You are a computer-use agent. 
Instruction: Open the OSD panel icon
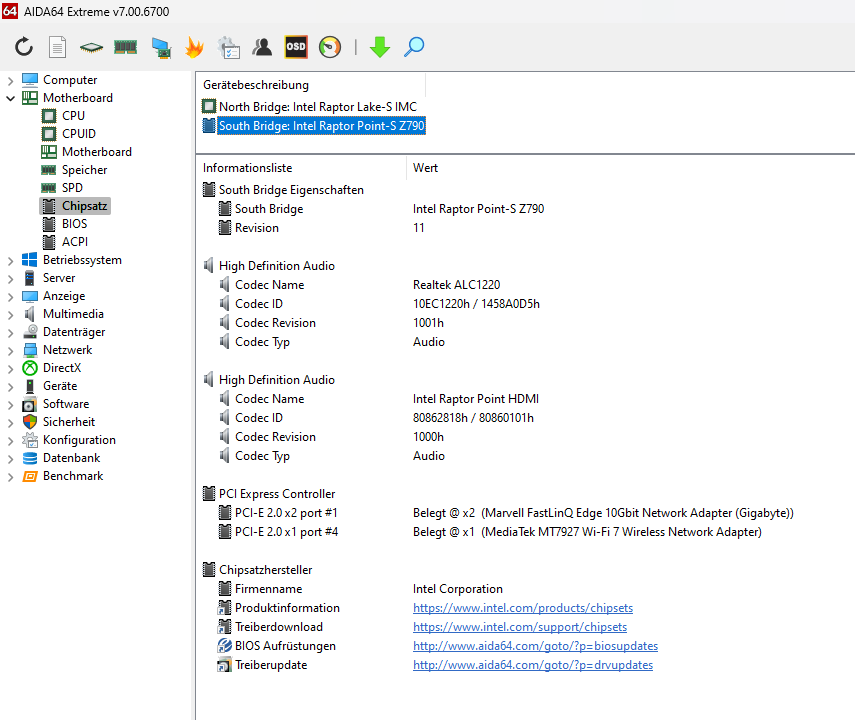pos(296,47)
